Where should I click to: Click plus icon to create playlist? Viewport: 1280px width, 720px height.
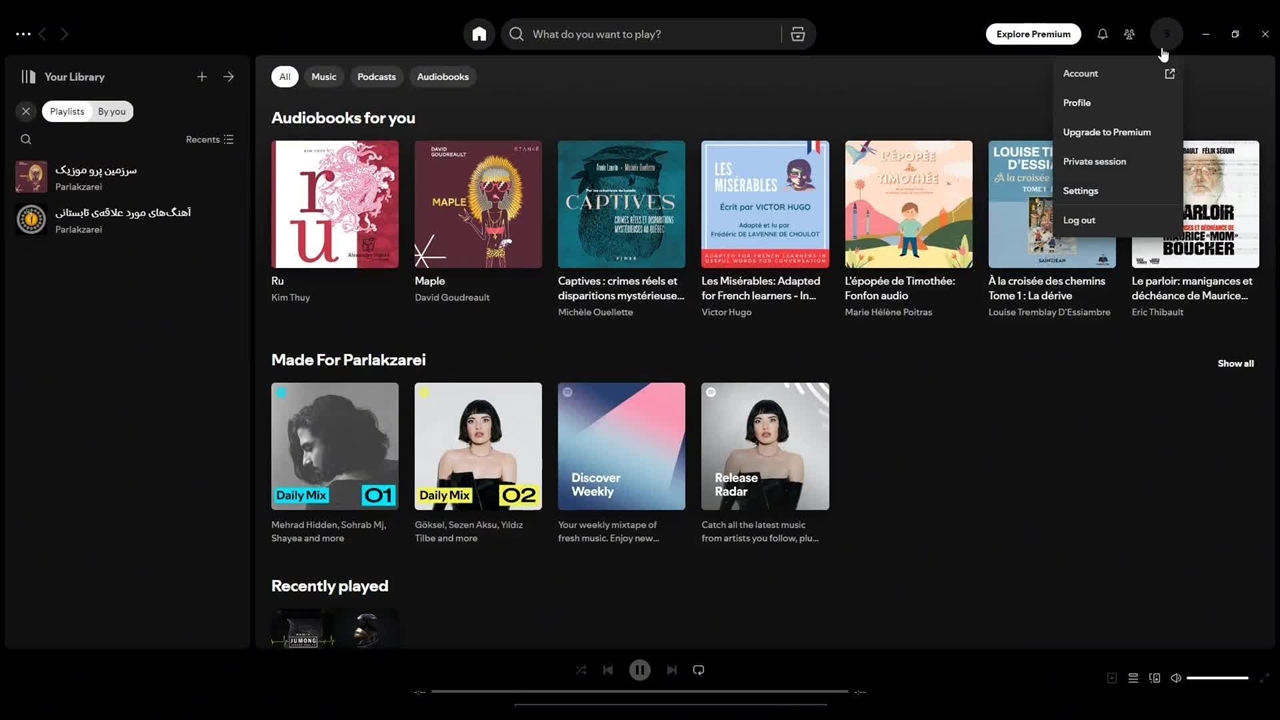click(x=202, y=77)
